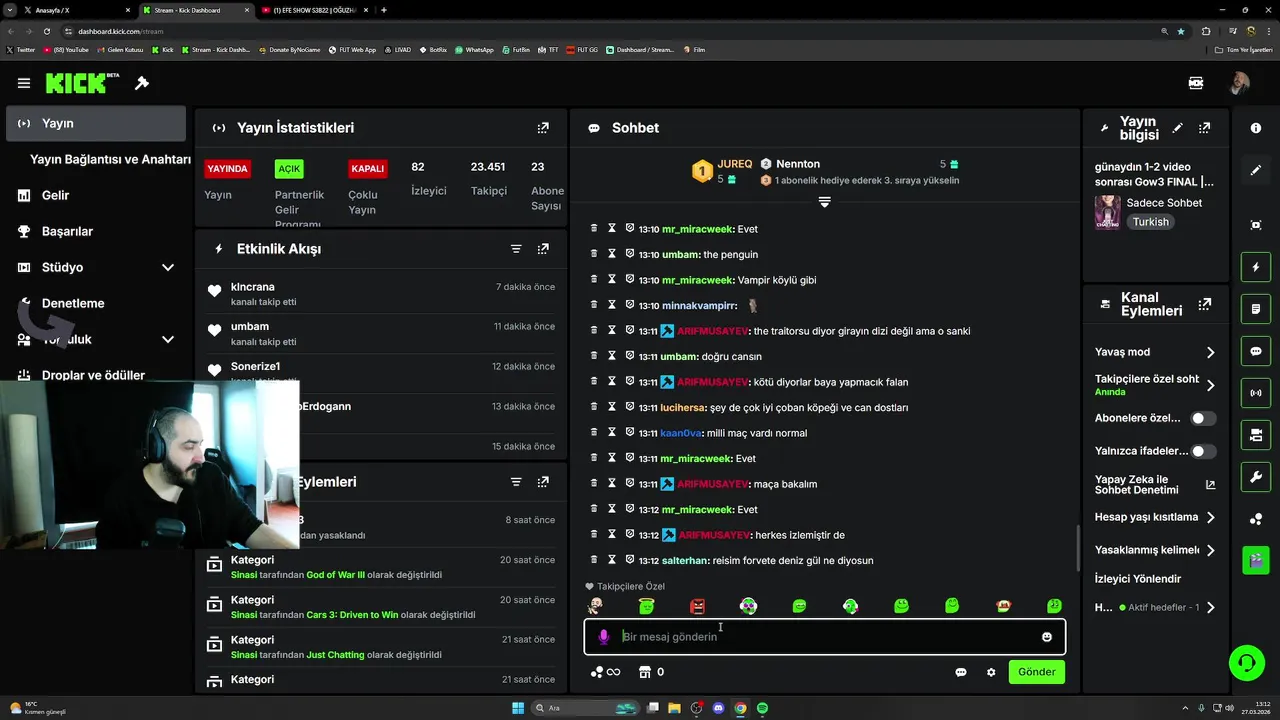
Task: Click the Ara taskbar search box
Action: click(585, 708)
